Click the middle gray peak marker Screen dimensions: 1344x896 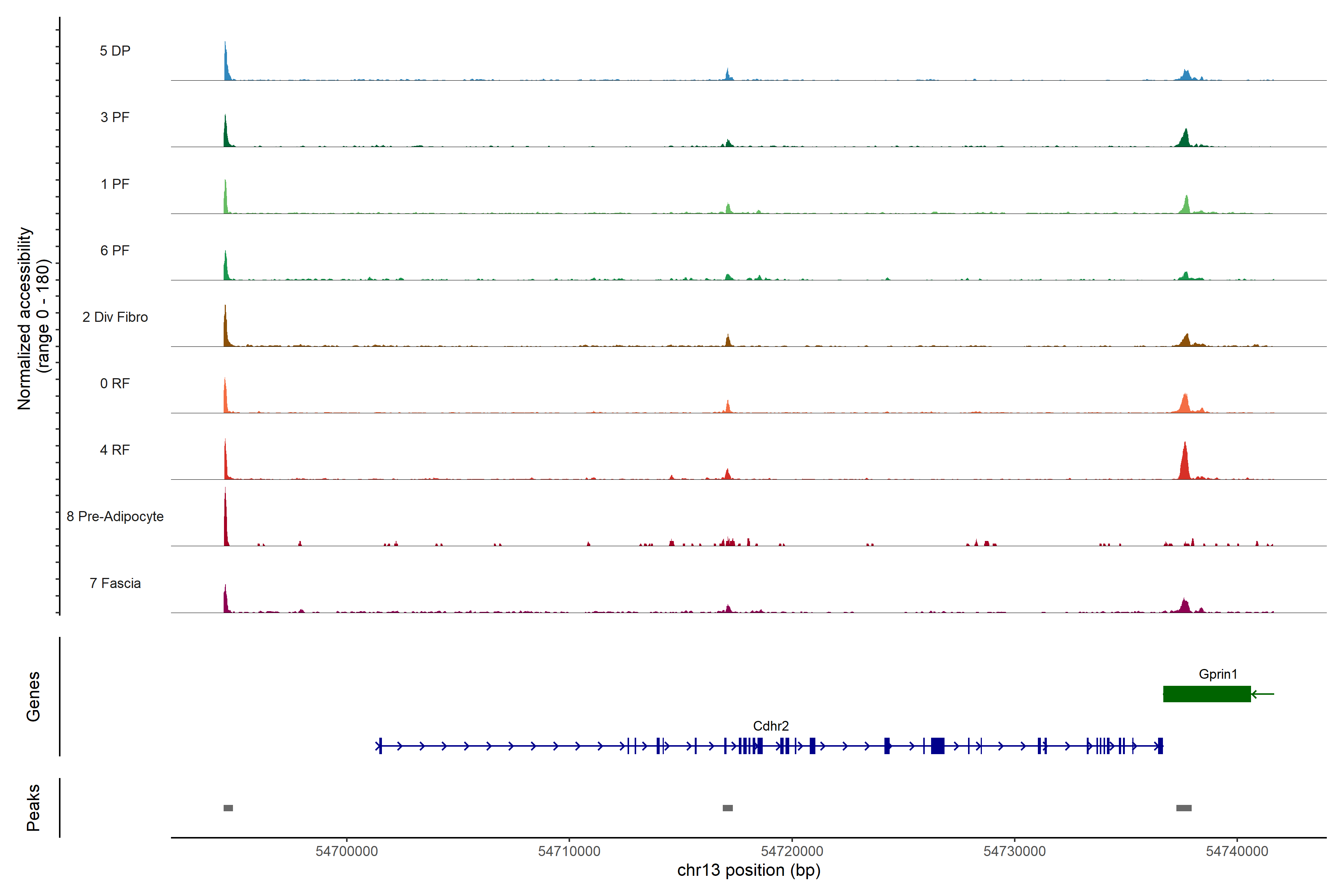pos(727,808)
